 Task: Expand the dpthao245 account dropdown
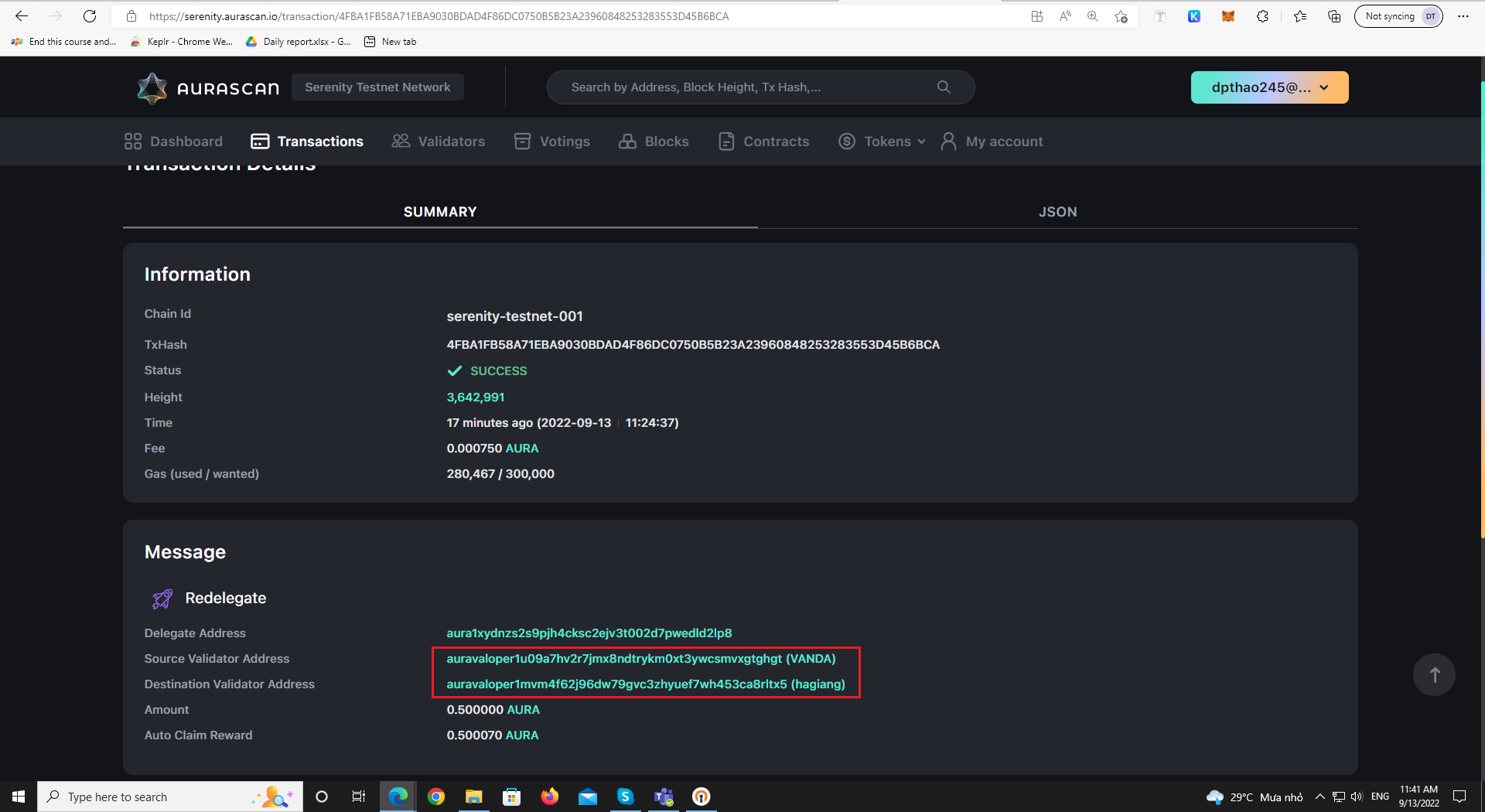coord(1268,87)
